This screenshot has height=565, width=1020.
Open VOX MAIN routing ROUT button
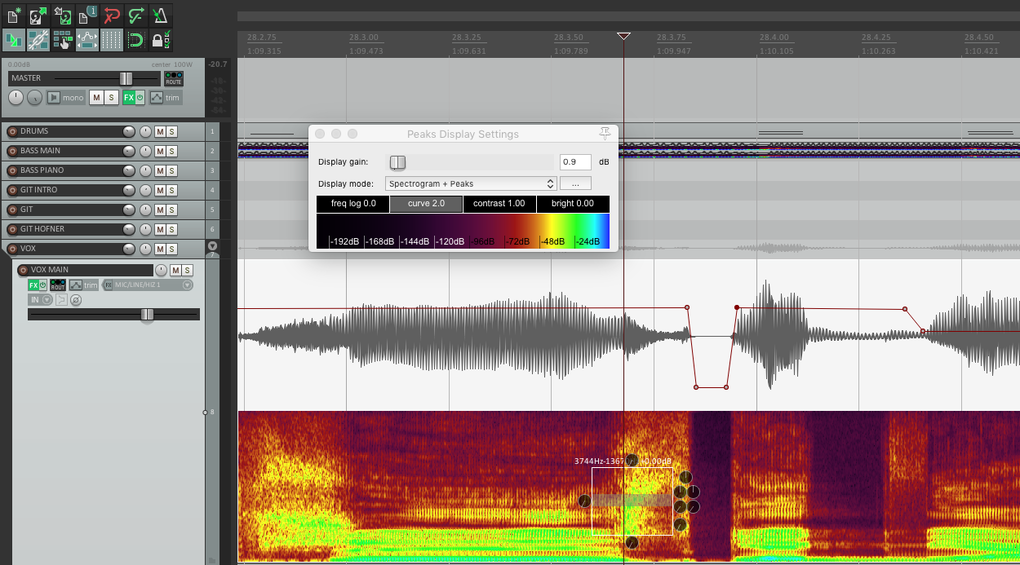(58, 285)
